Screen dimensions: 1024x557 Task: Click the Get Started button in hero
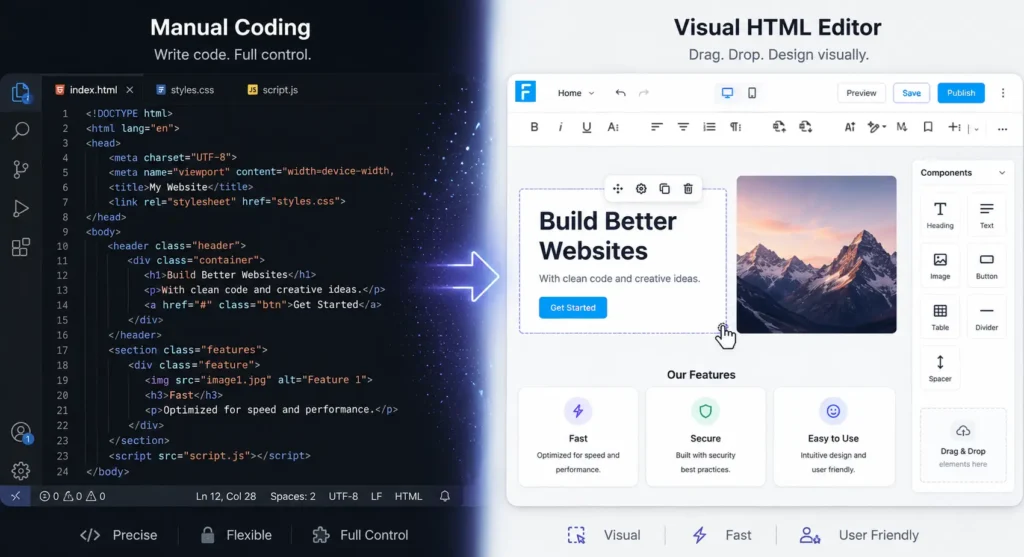tap(573, 308)
